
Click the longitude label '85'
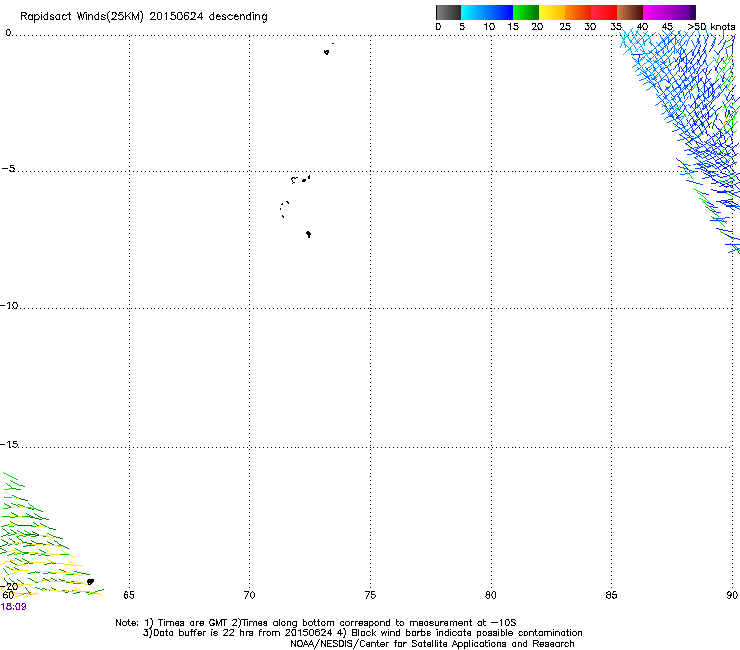coord(611,595)
